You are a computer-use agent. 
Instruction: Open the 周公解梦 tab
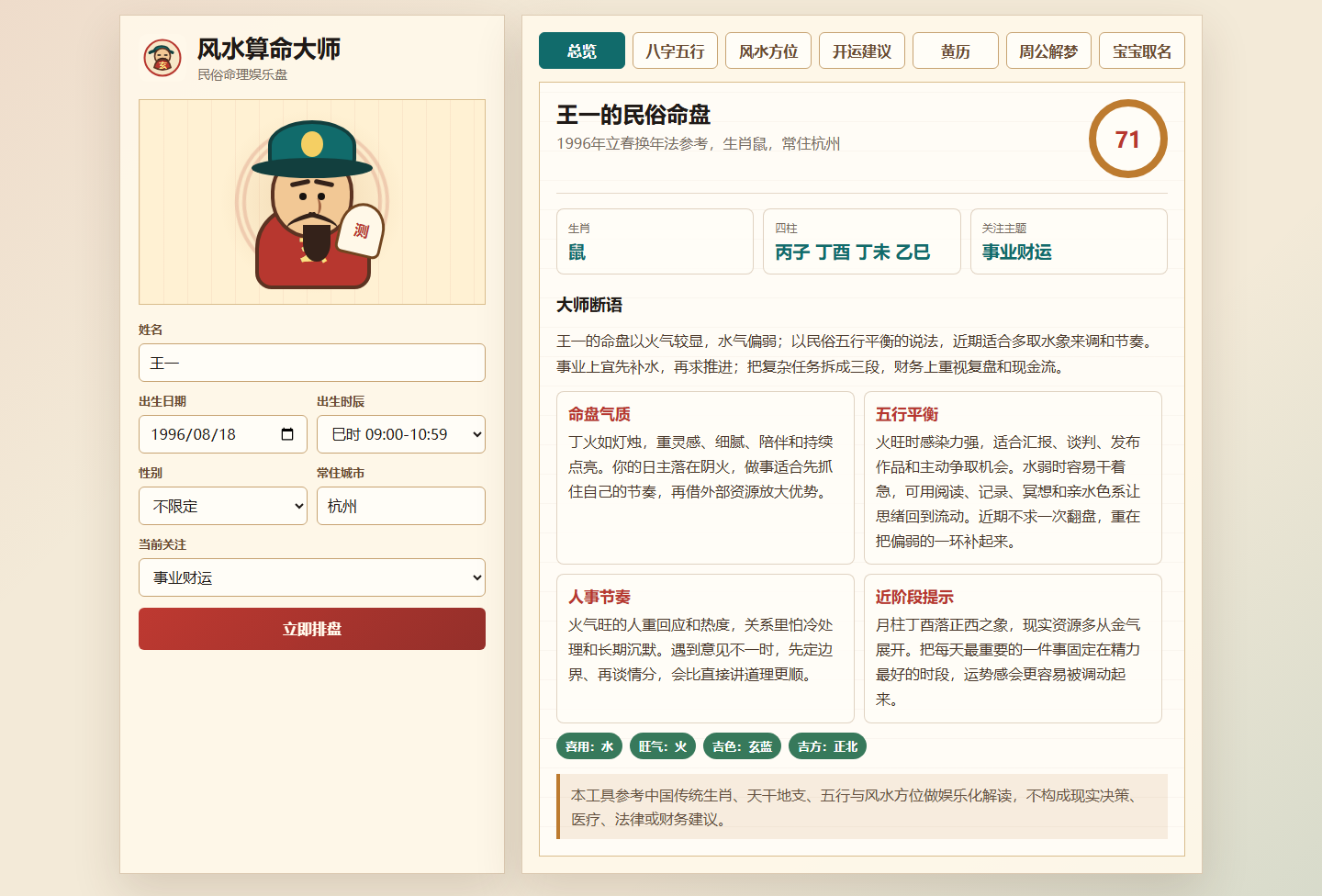[1048, 50]
